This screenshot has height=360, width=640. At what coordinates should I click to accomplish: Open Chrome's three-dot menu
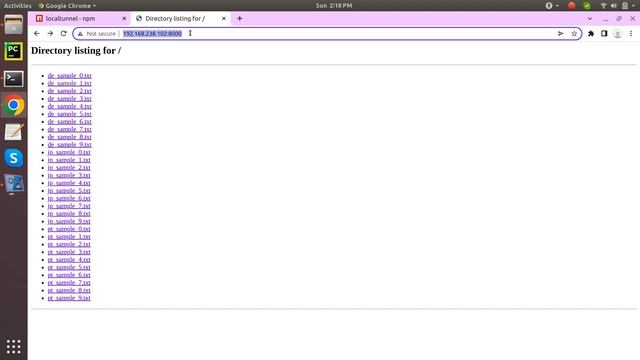pos(631,33)
